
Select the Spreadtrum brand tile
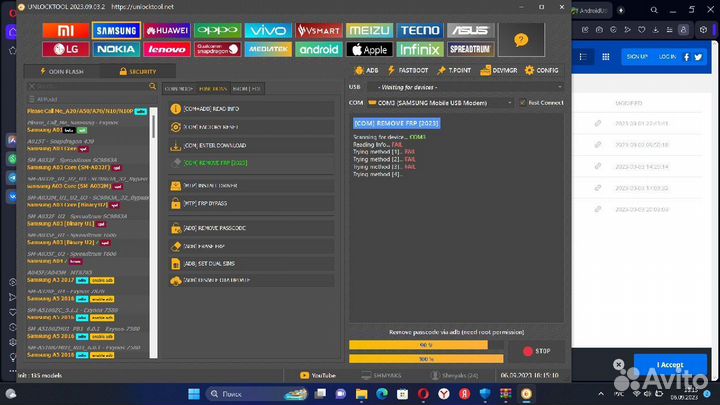[470, 49]
